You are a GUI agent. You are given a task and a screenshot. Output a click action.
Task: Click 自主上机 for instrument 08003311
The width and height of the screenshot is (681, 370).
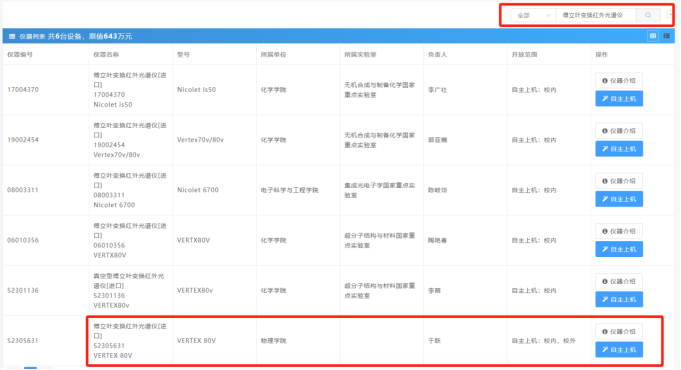tap(619, 199)
